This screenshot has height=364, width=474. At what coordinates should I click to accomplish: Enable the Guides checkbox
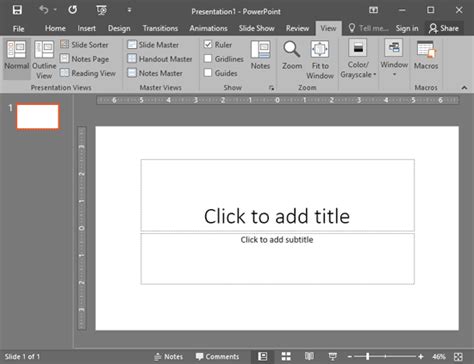point(208,73)
